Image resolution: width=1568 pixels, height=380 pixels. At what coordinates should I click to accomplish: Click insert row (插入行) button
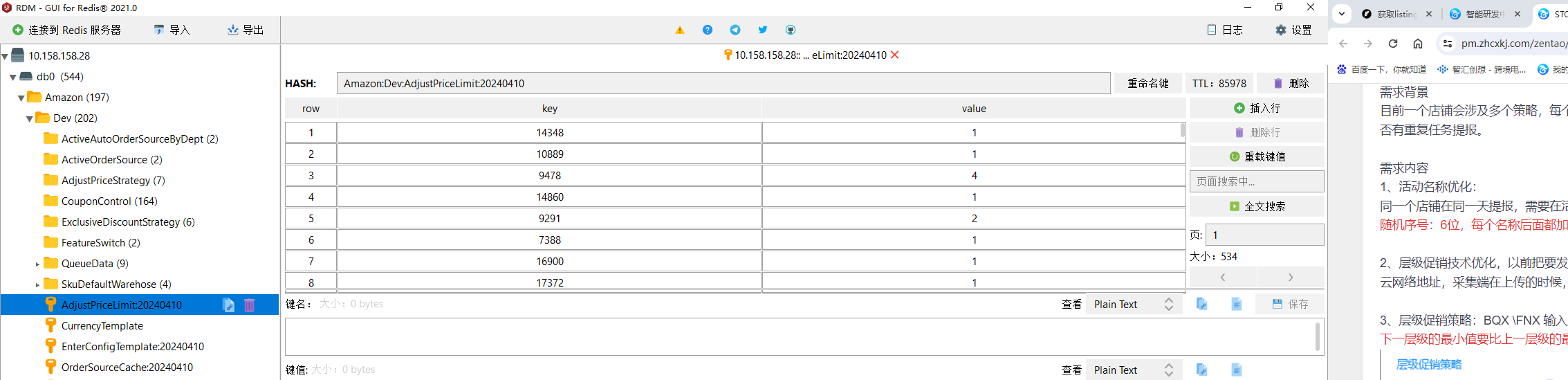pyautogui.click(x=1257, y=108)
